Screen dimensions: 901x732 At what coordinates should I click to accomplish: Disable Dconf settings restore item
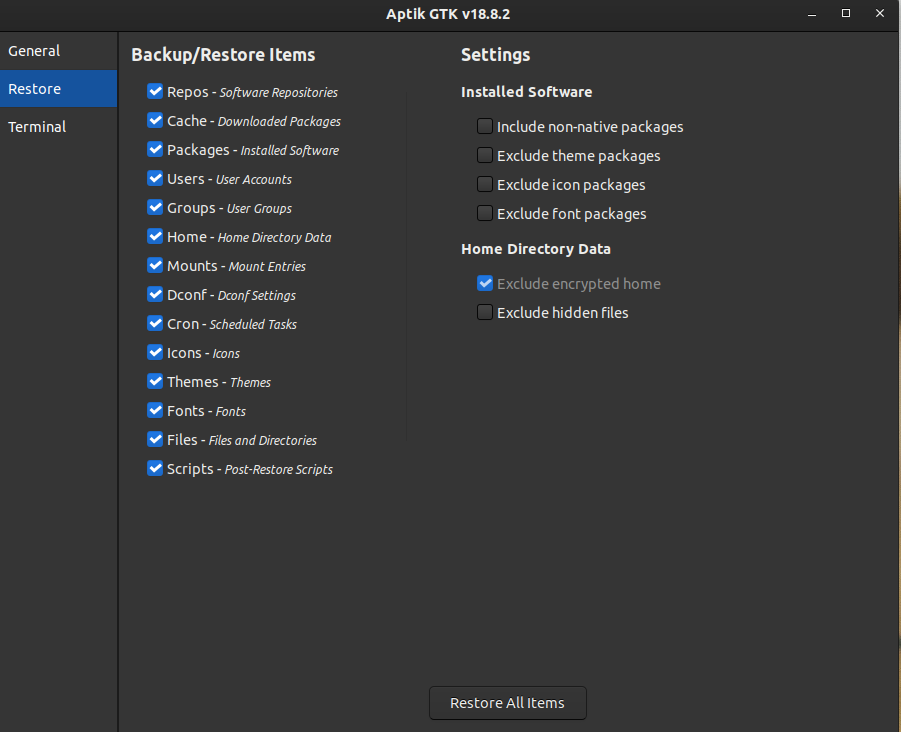point(155,295)
